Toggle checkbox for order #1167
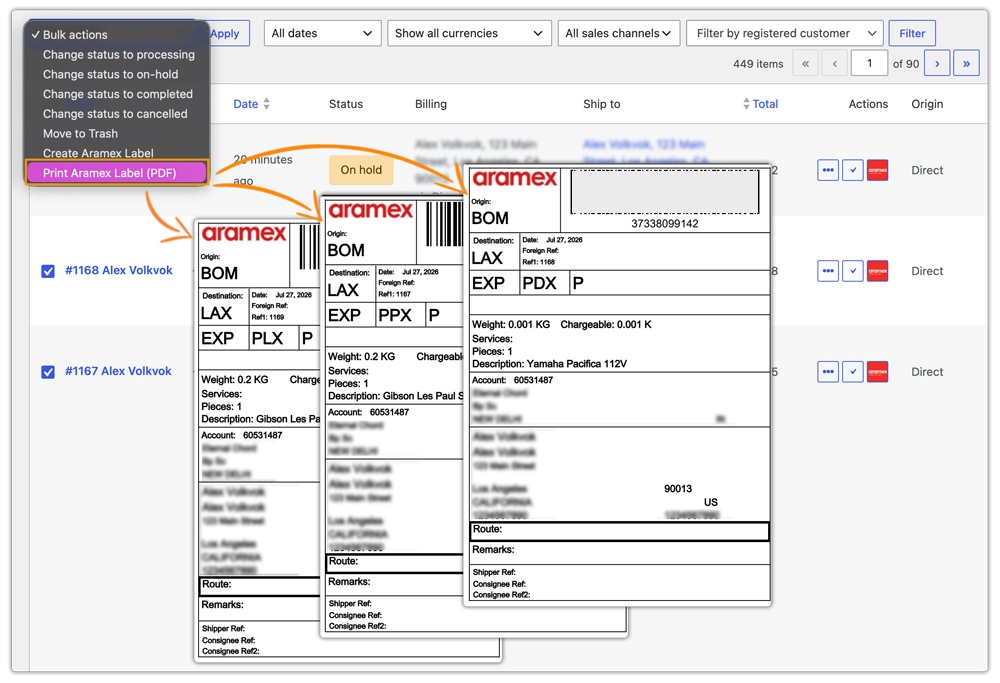Viewport: 1000px width, 683px height. click(48, 372)
